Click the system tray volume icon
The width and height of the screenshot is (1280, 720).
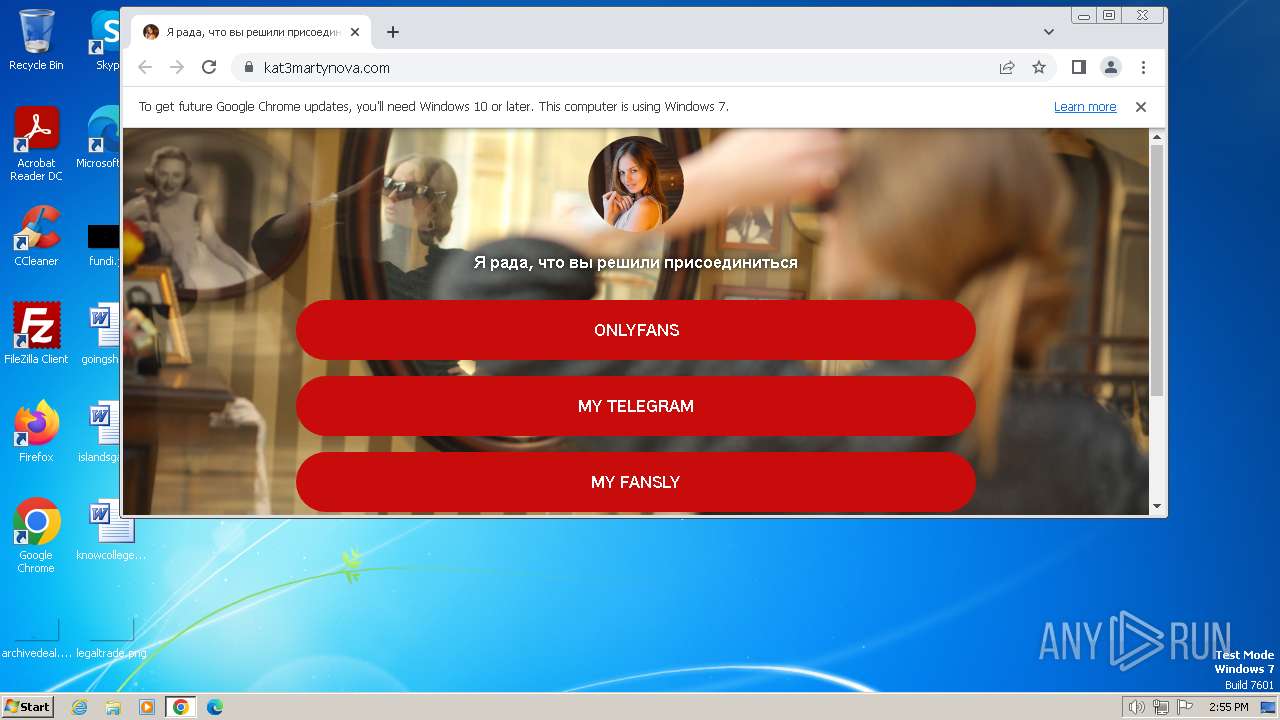[1136, 707]
